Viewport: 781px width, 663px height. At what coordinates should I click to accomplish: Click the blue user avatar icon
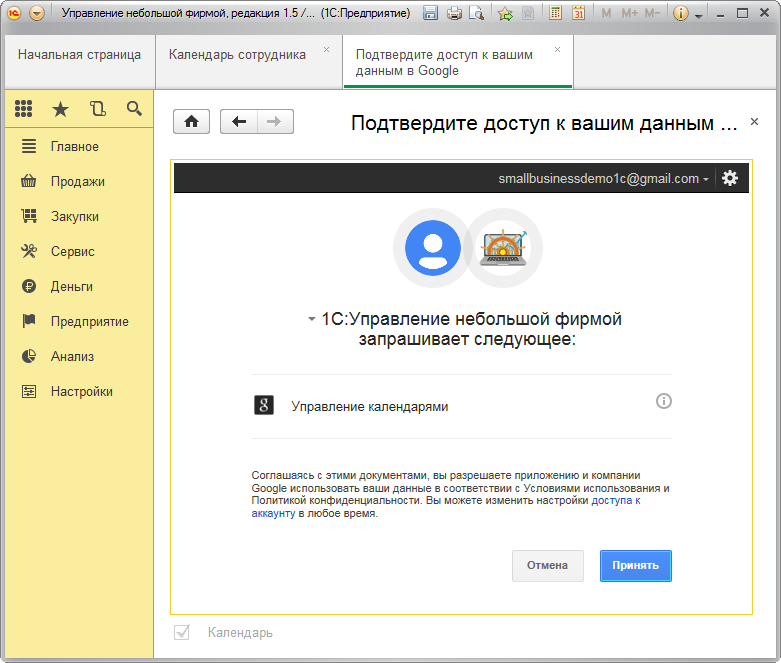432,248
